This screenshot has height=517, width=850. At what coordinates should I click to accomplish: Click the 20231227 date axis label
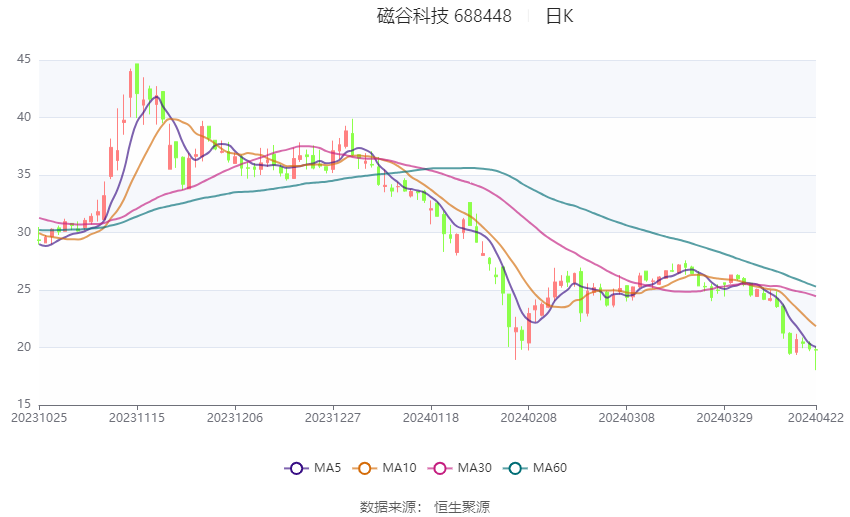pyautogui.click(x=333, y=418)
